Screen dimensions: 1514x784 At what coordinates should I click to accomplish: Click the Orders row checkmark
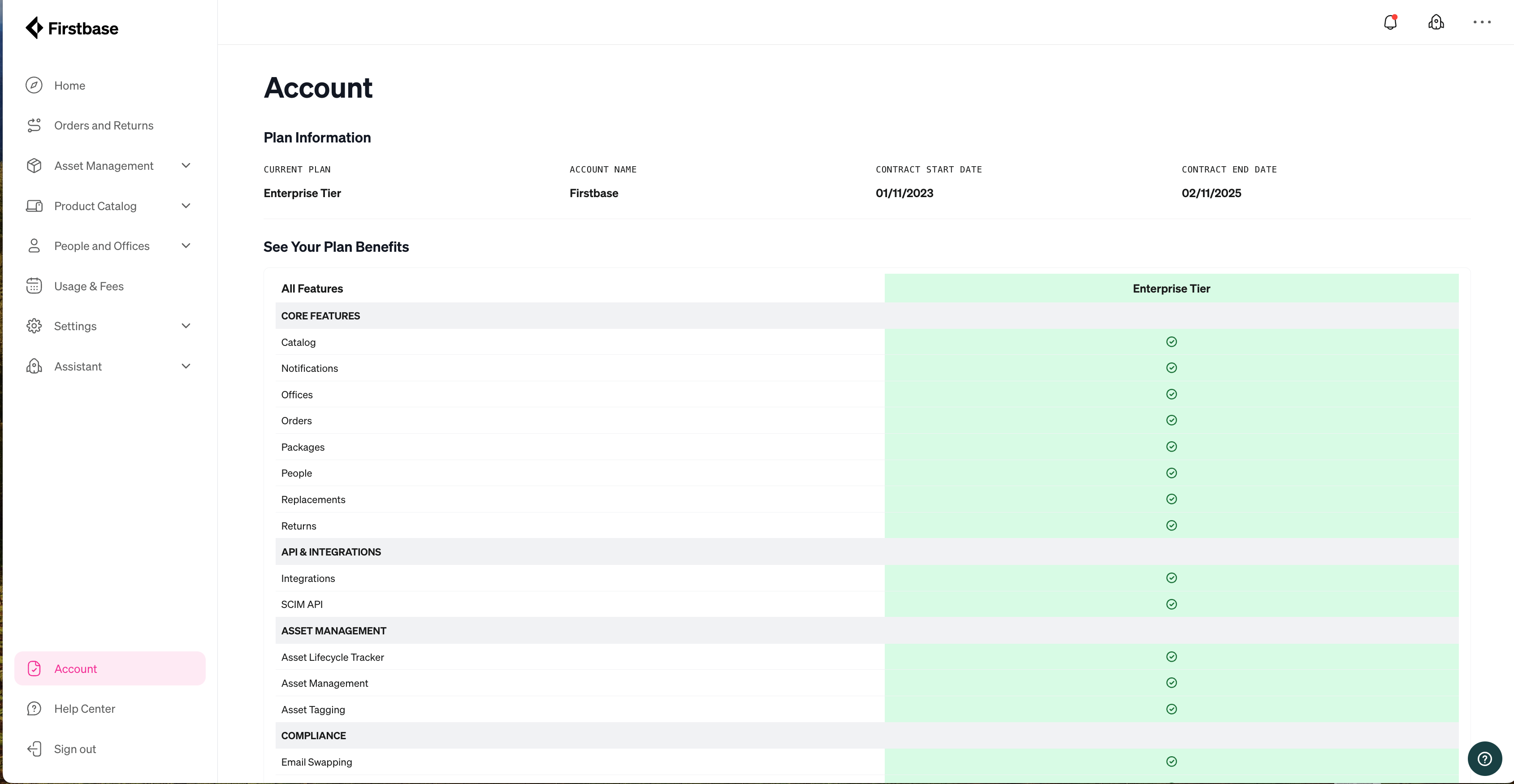1171,420
